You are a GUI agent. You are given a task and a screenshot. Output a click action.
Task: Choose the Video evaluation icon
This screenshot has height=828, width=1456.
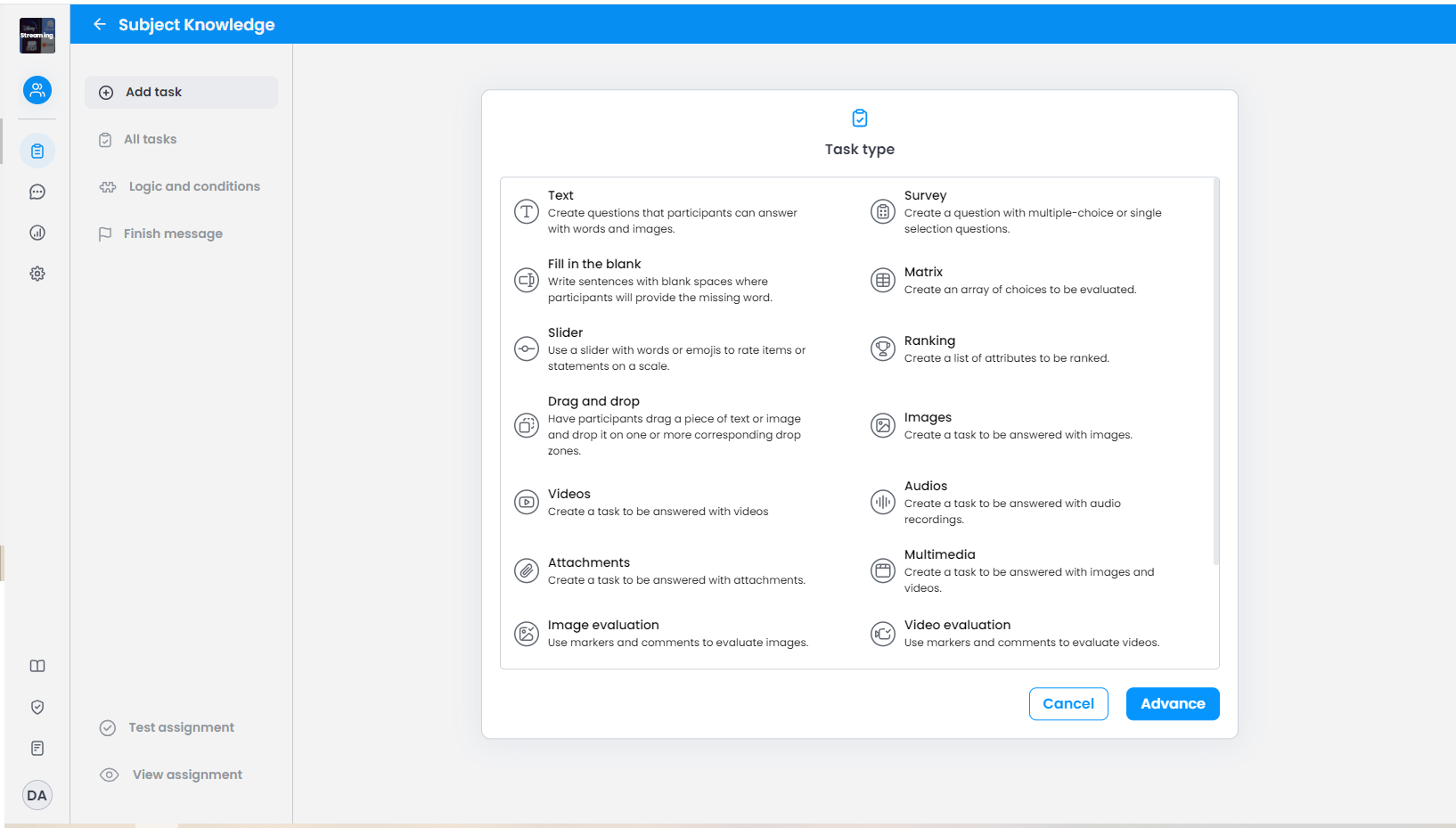(x=883, y=634)
